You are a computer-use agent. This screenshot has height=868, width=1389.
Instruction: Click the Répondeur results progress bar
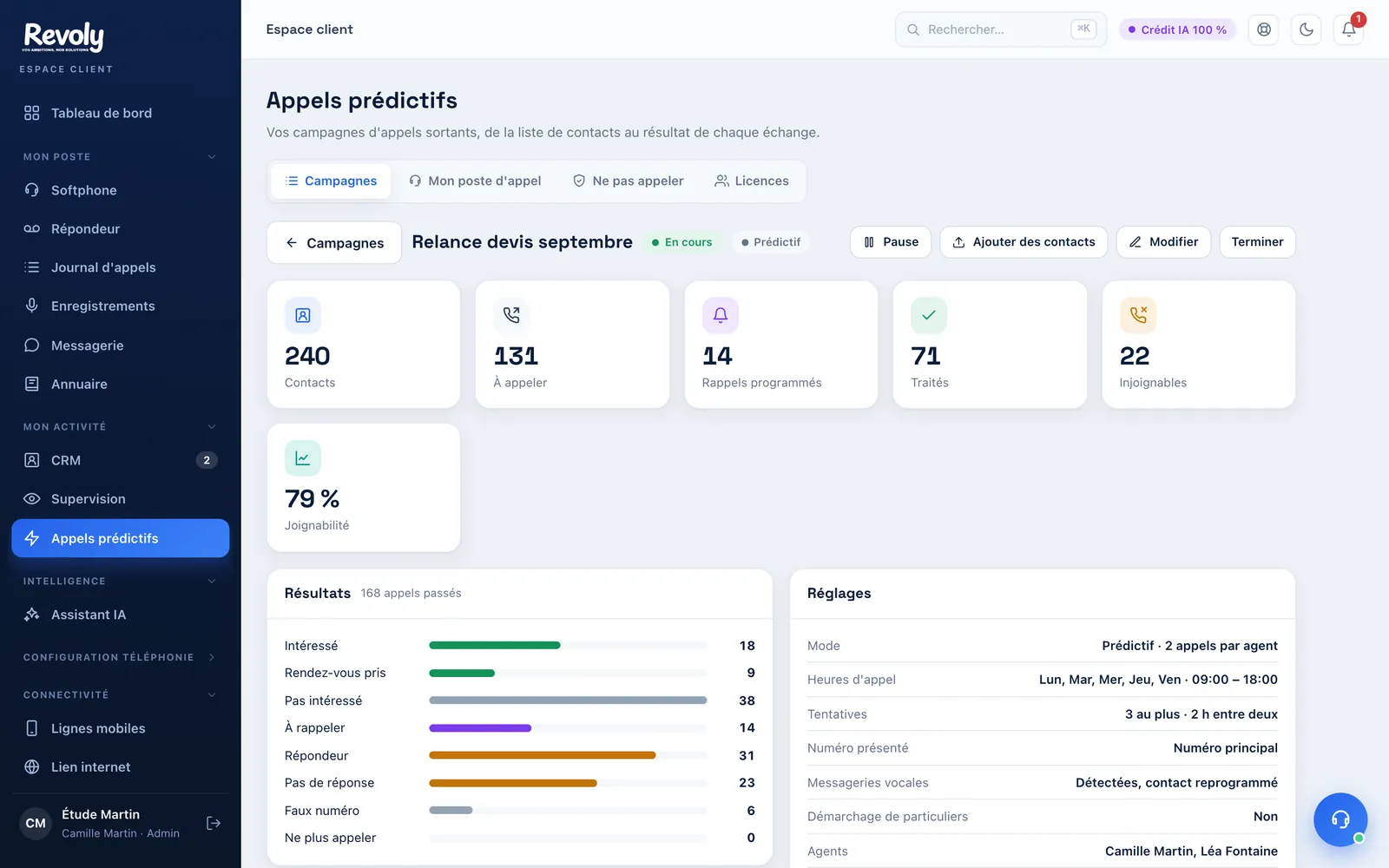(x=568, y=755)
